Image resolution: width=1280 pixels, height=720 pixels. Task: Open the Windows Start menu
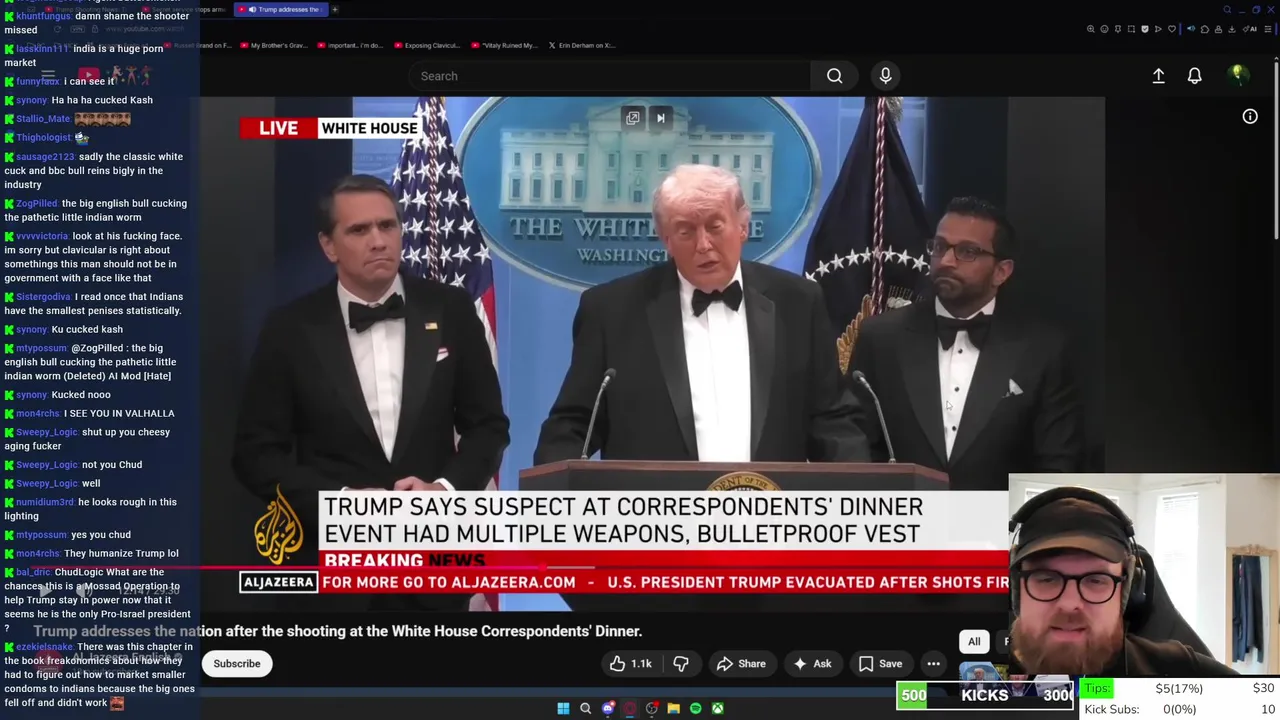coord(563,709)
